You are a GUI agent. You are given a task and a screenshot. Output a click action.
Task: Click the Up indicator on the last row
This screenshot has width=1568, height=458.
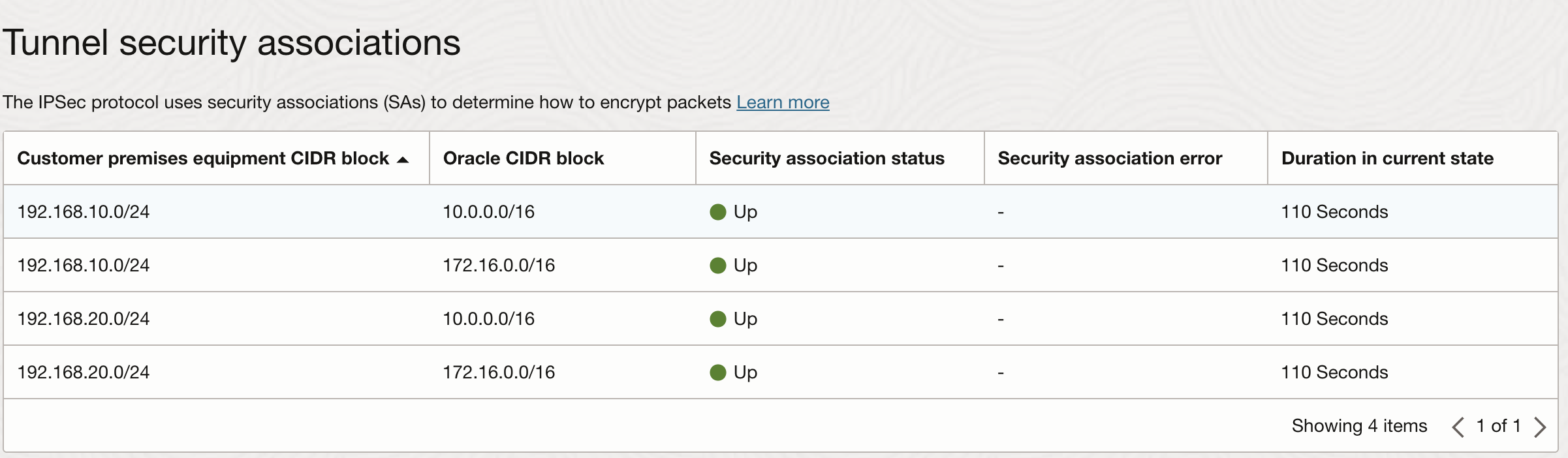click(x=717, y=371)
